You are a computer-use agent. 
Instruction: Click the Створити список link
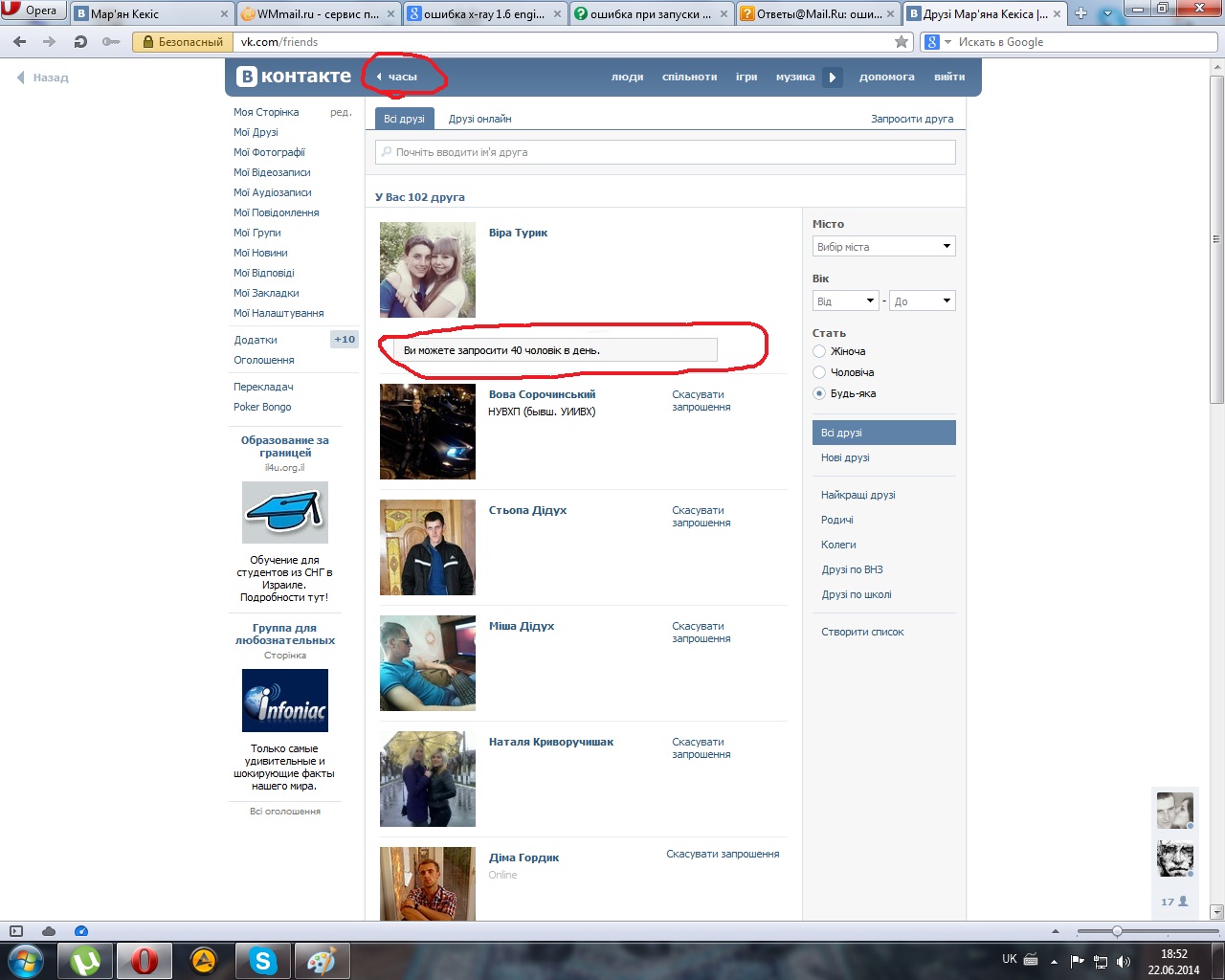[862, 632]
